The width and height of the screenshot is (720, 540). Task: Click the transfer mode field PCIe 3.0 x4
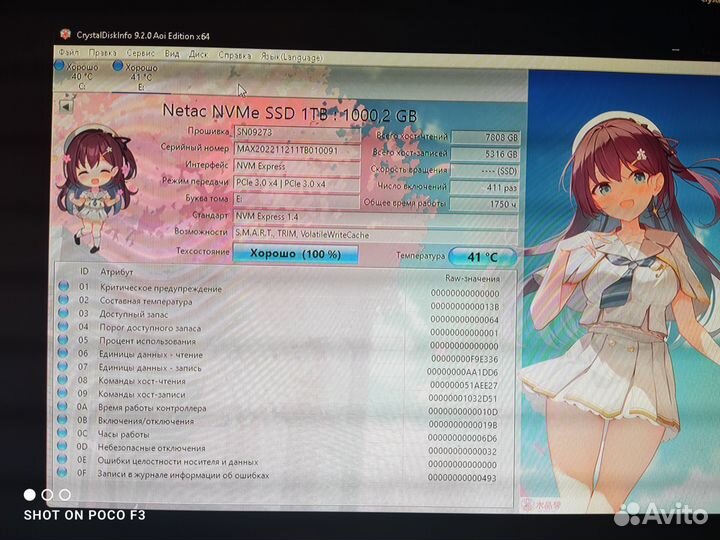297,183
